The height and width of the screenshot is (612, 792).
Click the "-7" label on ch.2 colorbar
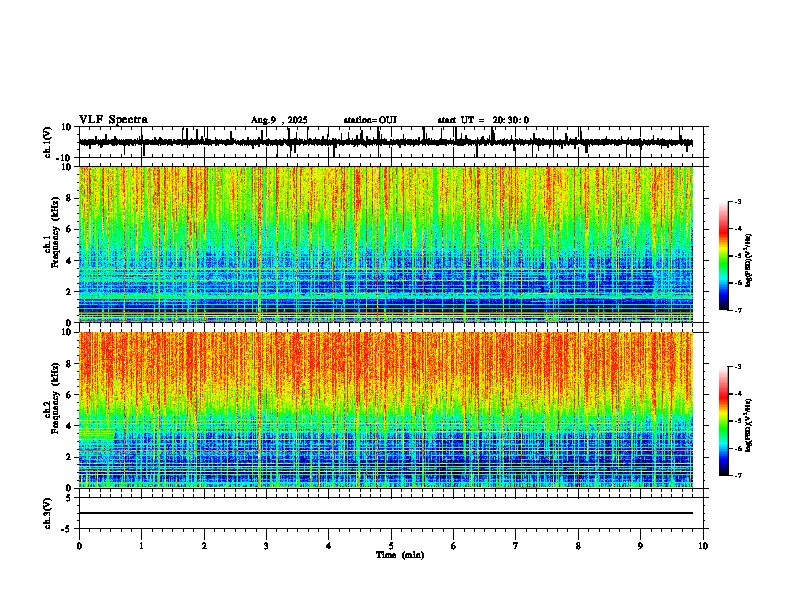(x=737, y=476)
